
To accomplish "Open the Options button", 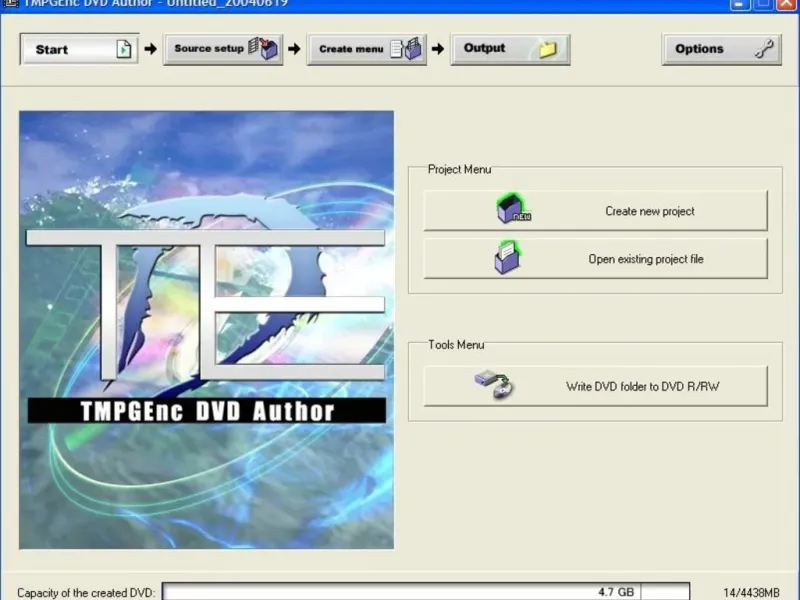I will [x=721, y=49].
